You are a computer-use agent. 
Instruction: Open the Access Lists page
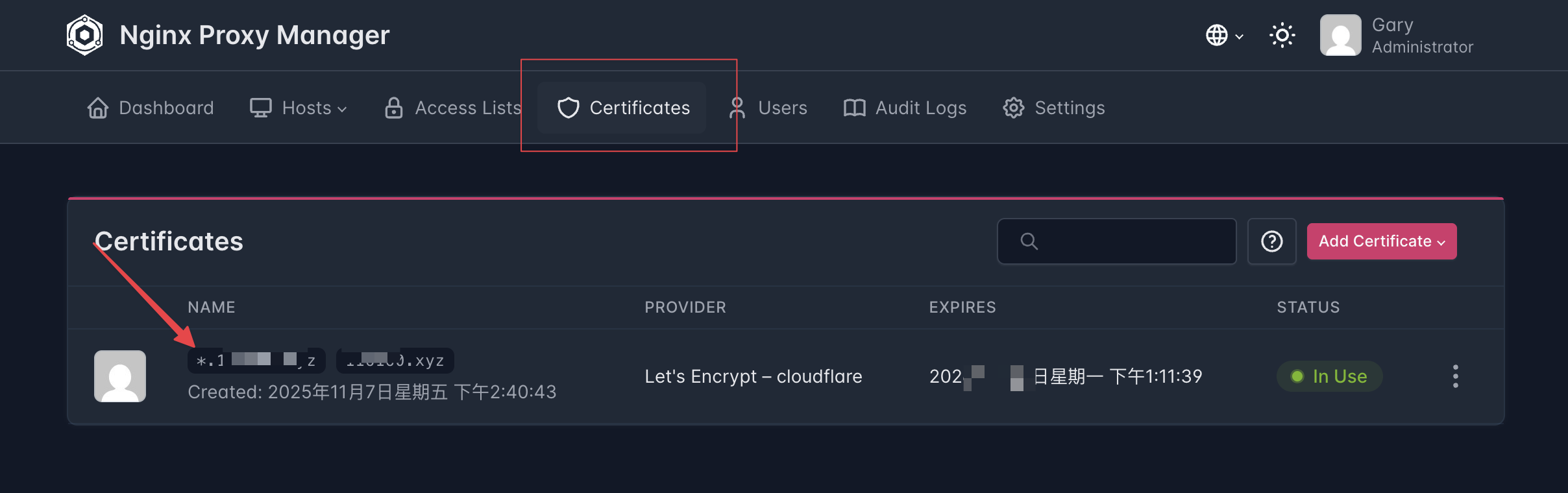coord(452,108)
